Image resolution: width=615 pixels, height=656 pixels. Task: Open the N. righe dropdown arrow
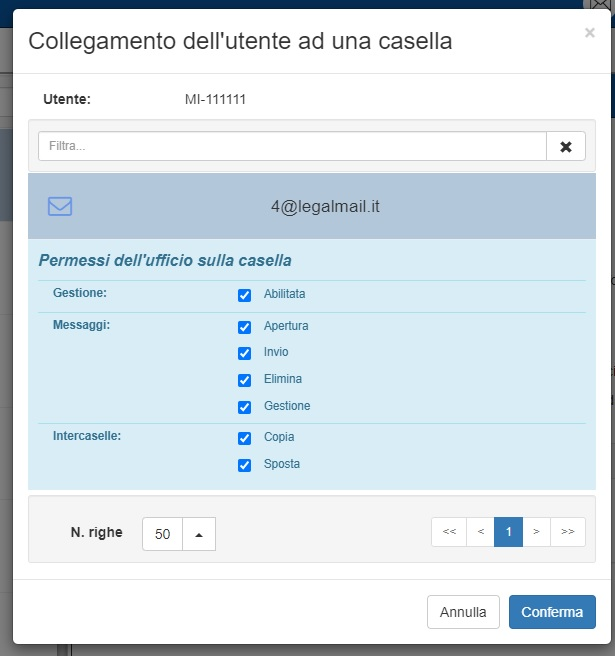(199, 534)
